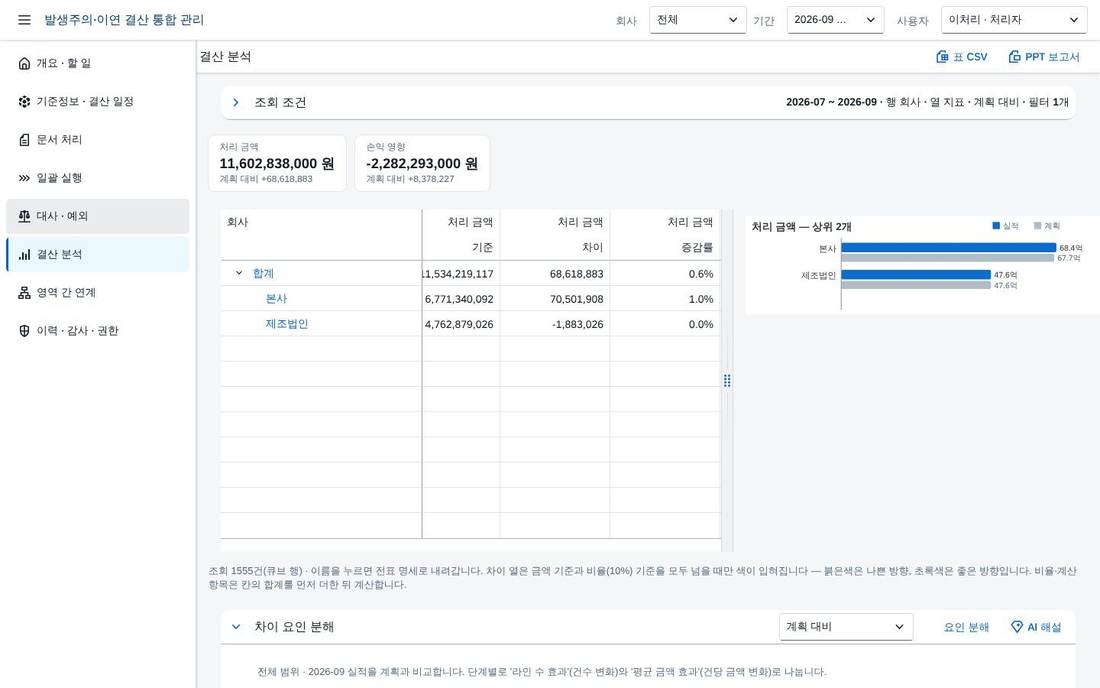Image resolution: width=1100 pixels, height=688 pixels.
Task: Open the 회사 dropdown showing 전체
Action: (697, 20)
